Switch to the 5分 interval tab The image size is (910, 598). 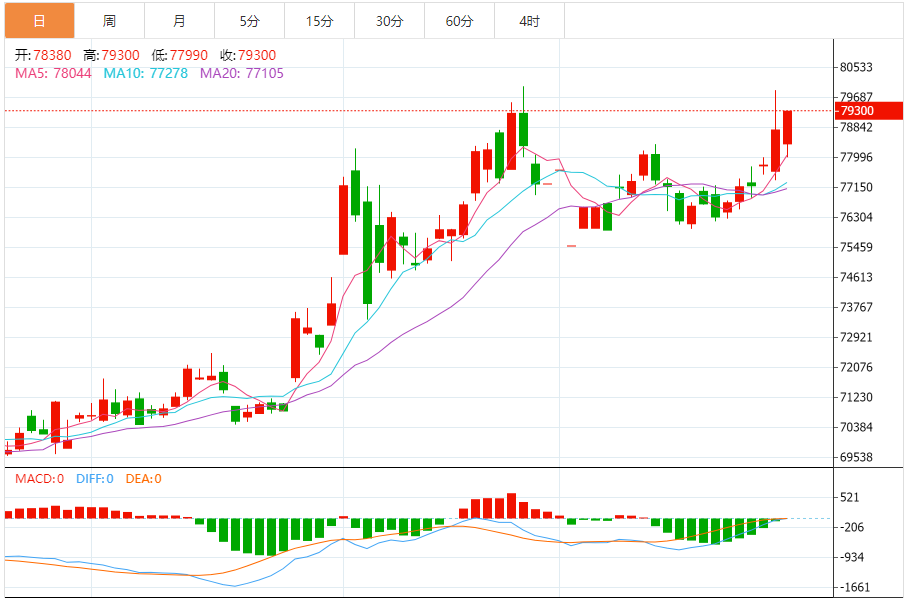pos(249,20)
